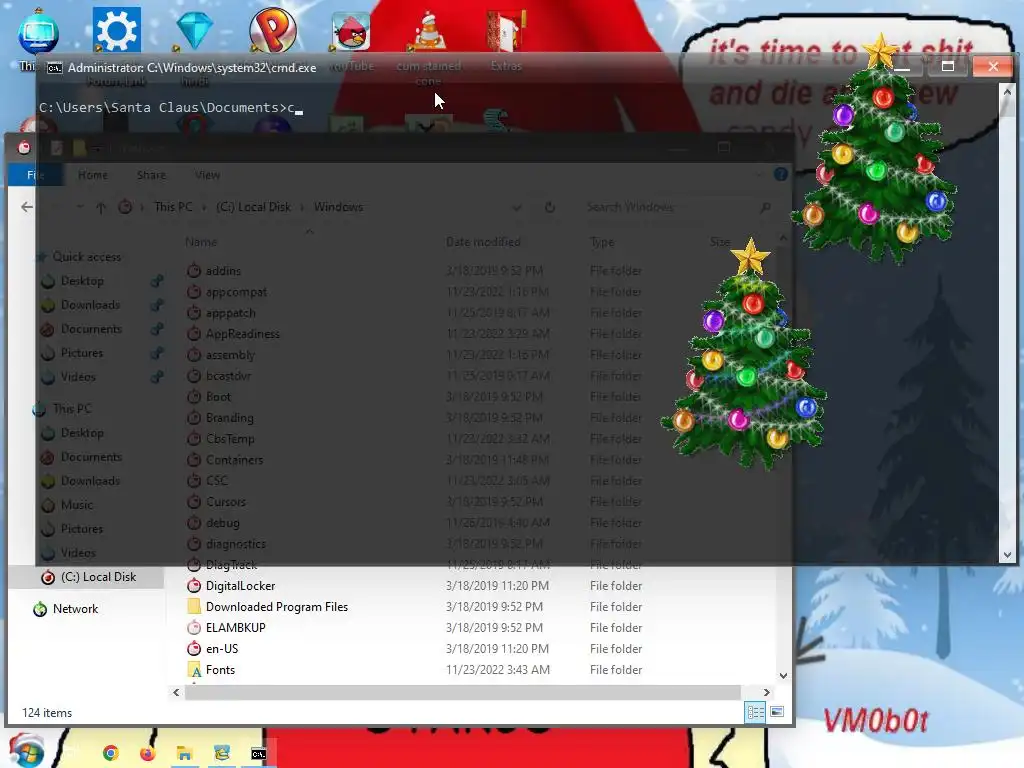Select the Downloaded Program Files folder icon
The height and width of the screenshot is (768, 1024).
[194, 607]
